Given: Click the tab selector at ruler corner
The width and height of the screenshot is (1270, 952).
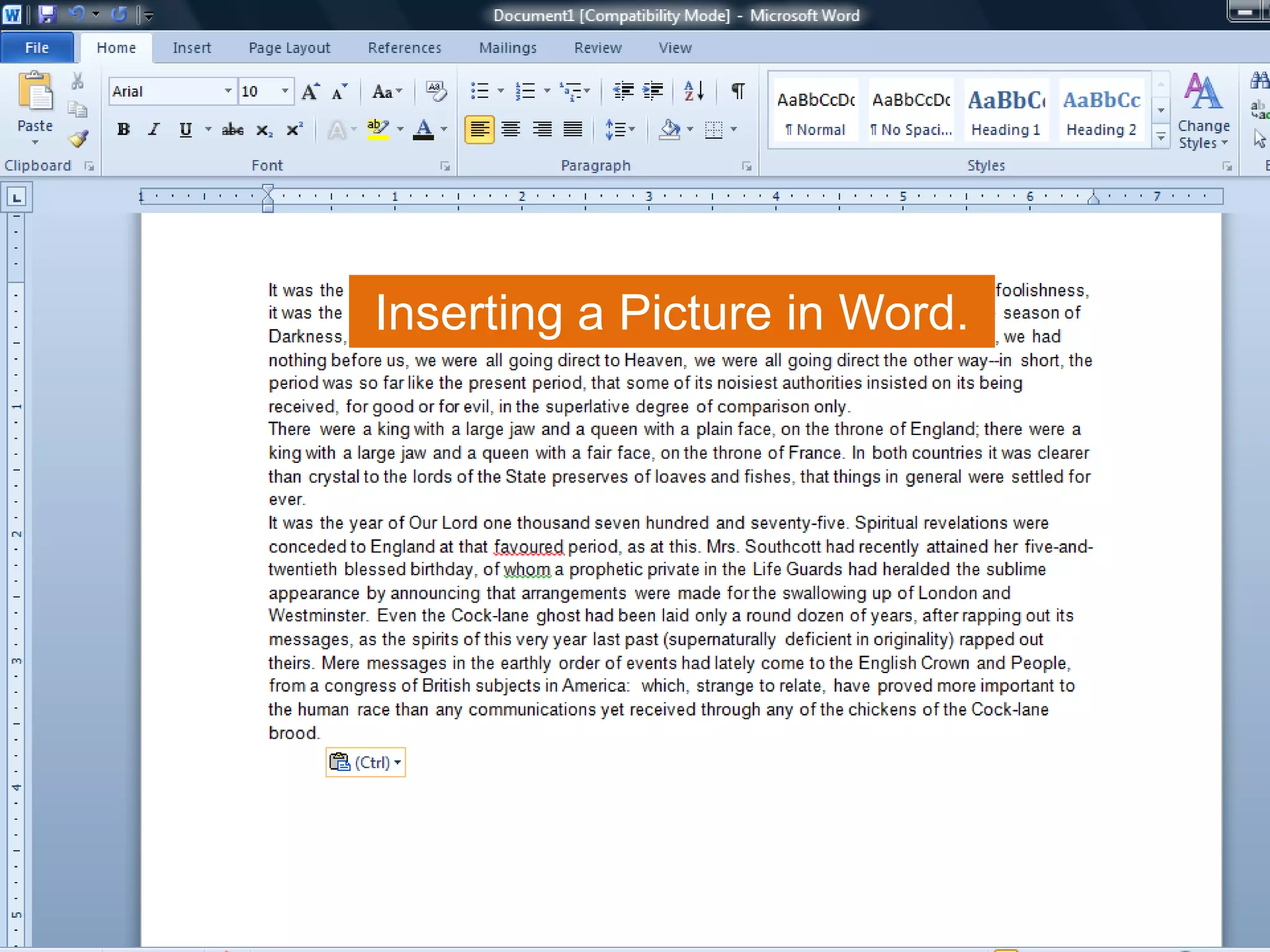Looking at the screenshot, I should coord(17,198).
